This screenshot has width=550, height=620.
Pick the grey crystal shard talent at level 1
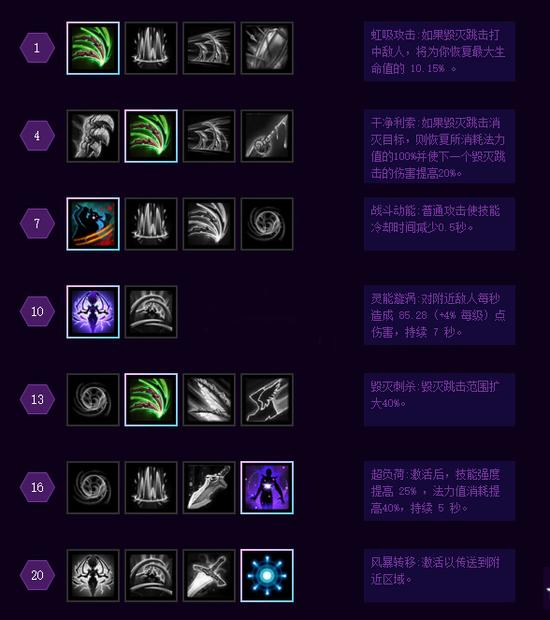pos(267,48)
